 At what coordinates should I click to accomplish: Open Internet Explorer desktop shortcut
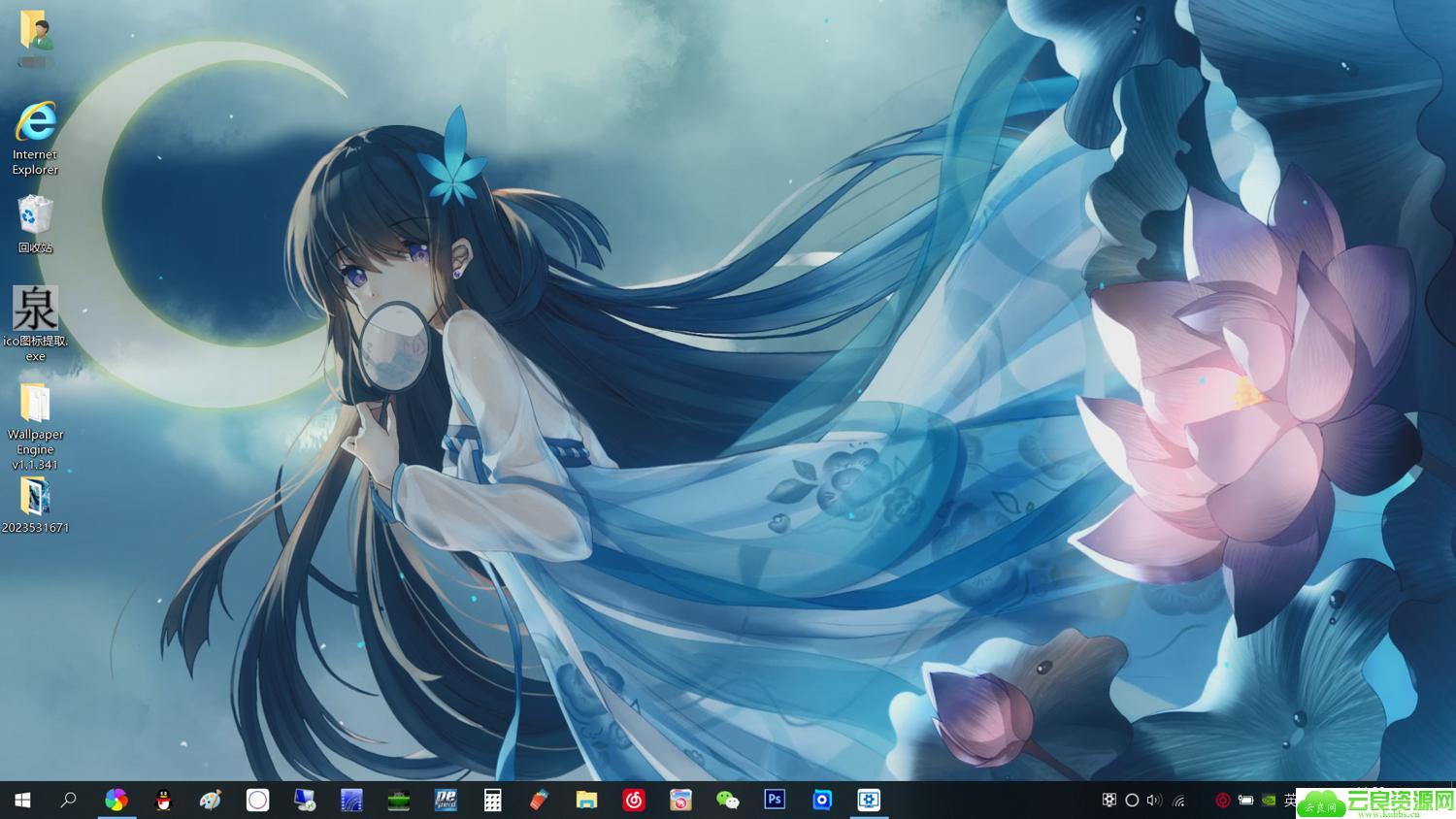(35, 124)
